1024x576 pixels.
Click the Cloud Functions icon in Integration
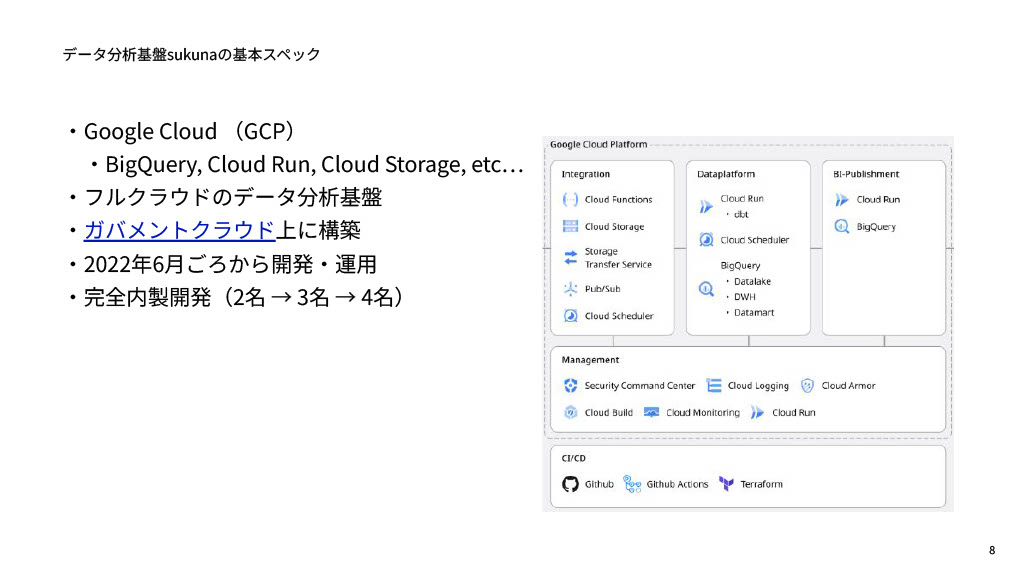coord(571,200)
